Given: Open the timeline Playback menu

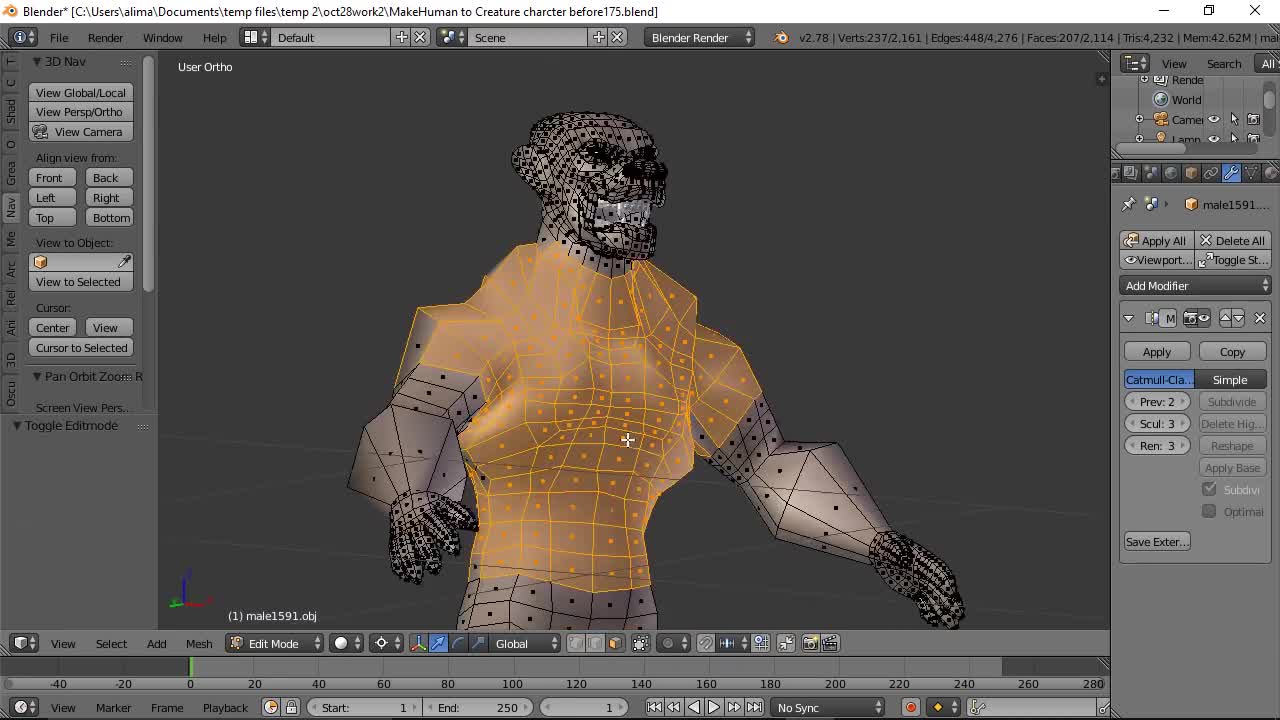Looking at the screenshot, I should coord(225,707).
